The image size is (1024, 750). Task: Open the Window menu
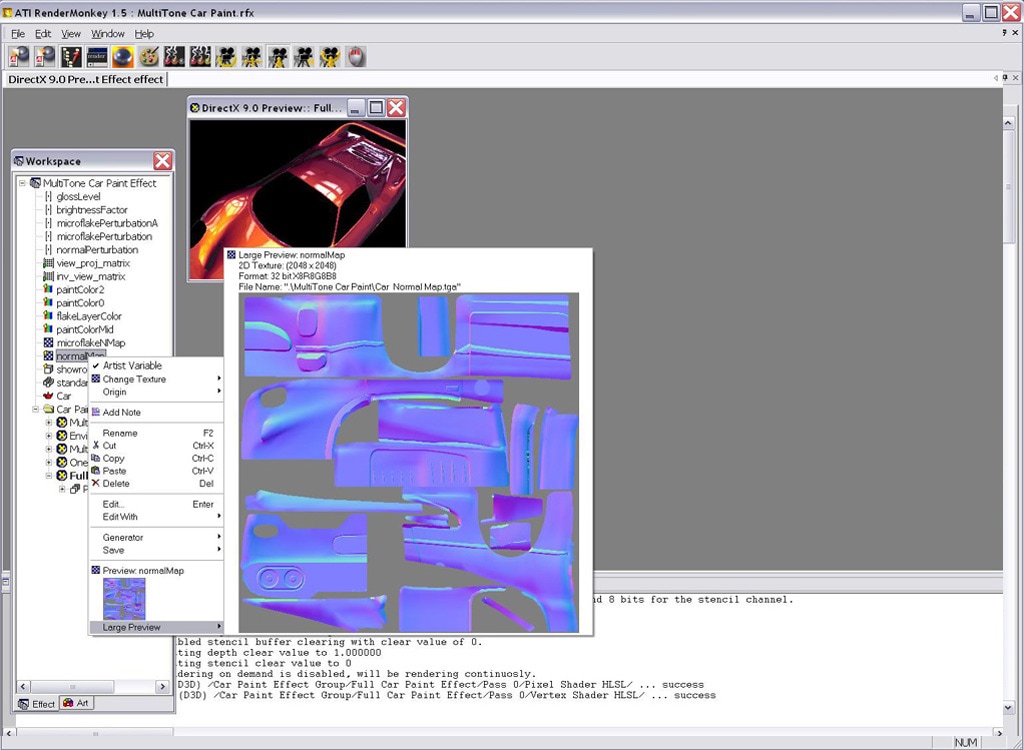coord(108,34)
